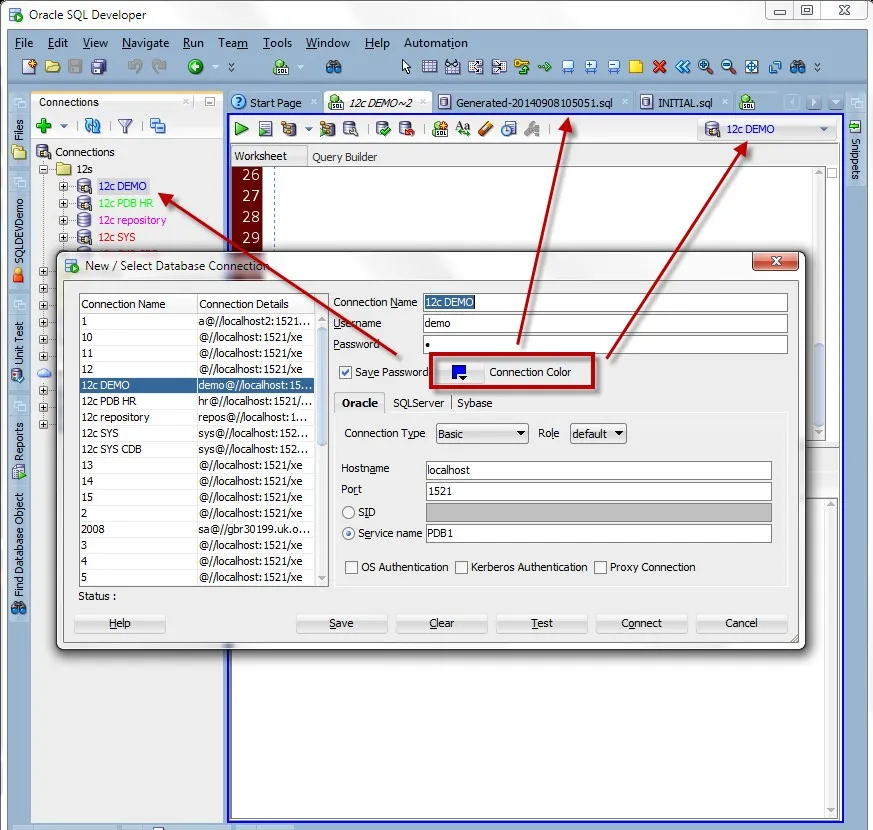Expand the 12c repository tree node
This screenshot has height=830, width=873.
tap(63, 220)
